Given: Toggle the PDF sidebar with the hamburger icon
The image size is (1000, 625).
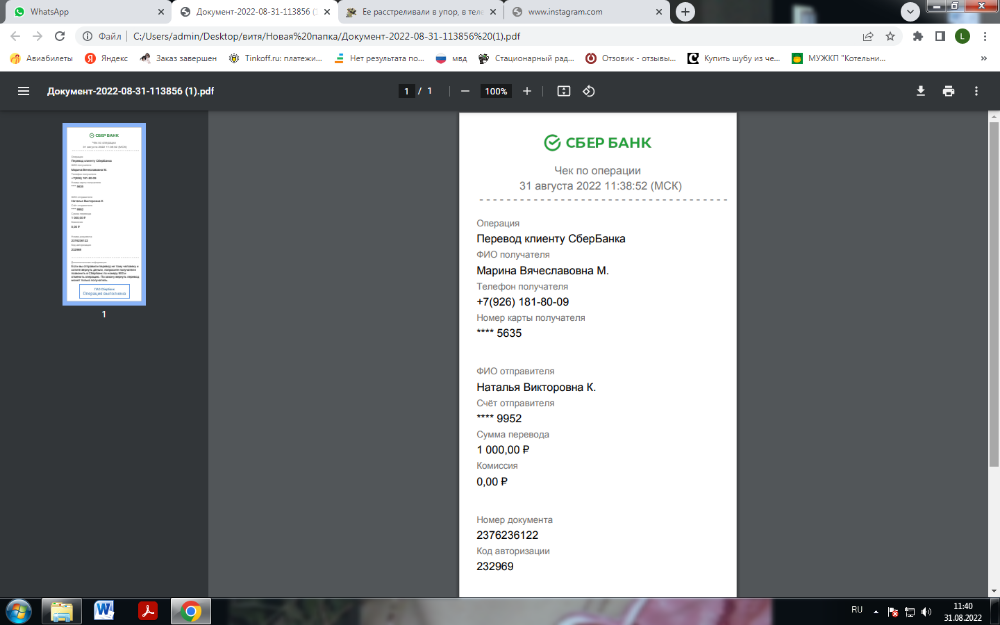Looking at the screenshot, I should 23,91.
